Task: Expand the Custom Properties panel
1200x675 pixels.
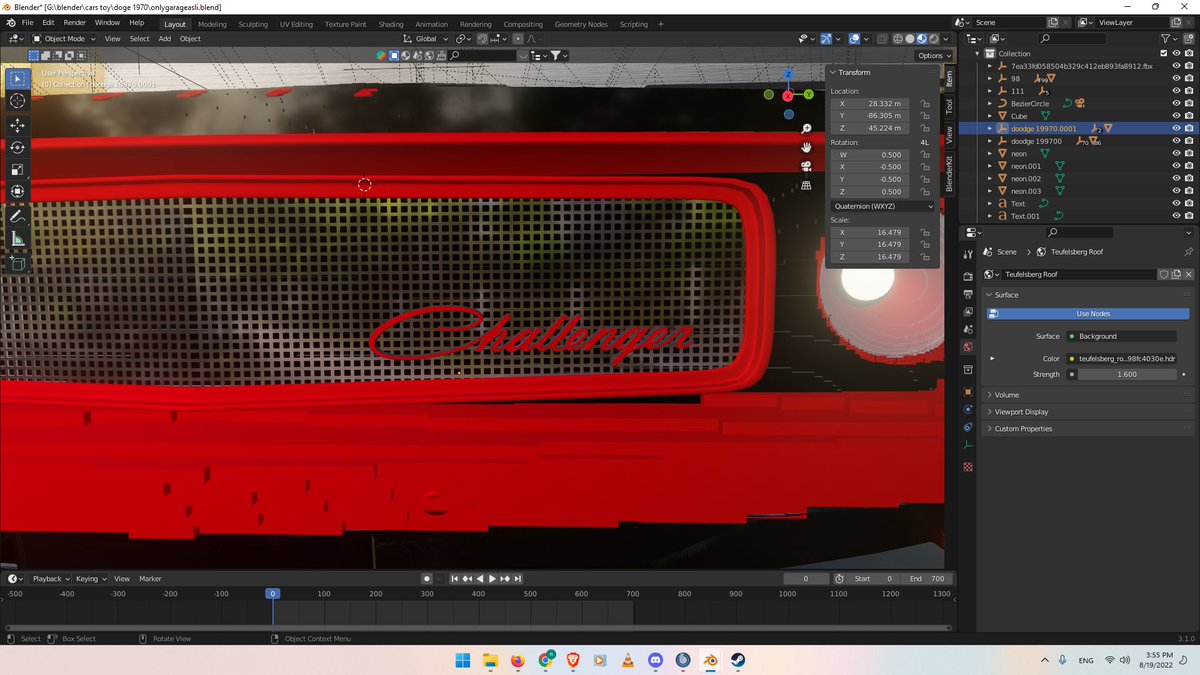Action: (x=1023, y=429)
